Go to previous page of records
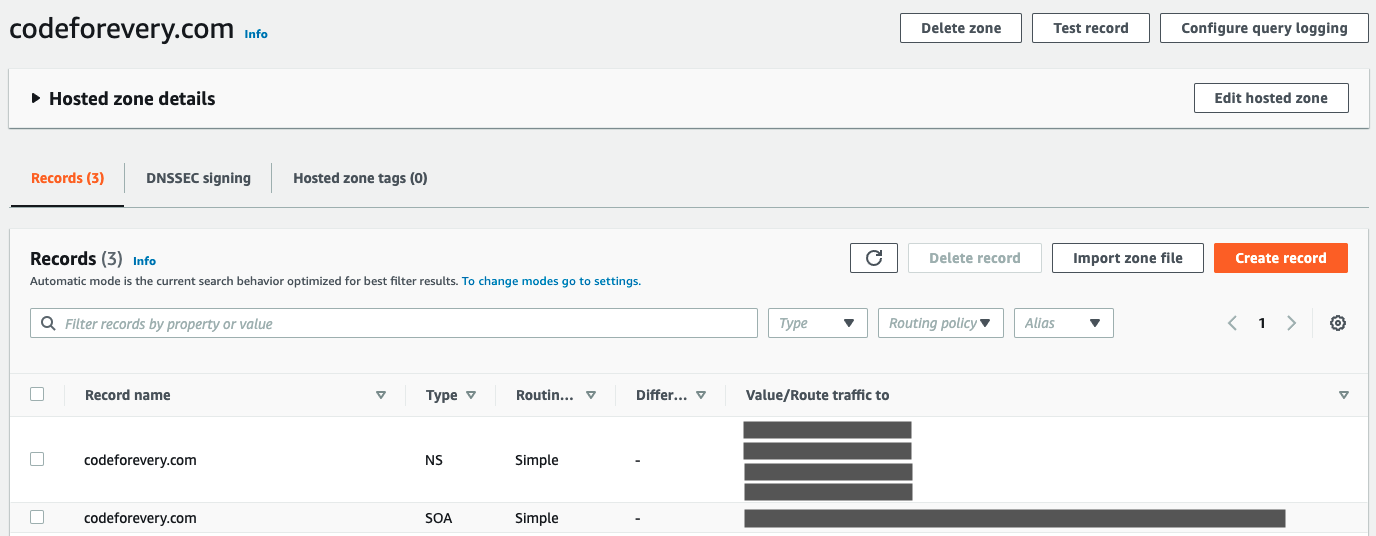 [x=1232, y=323]
